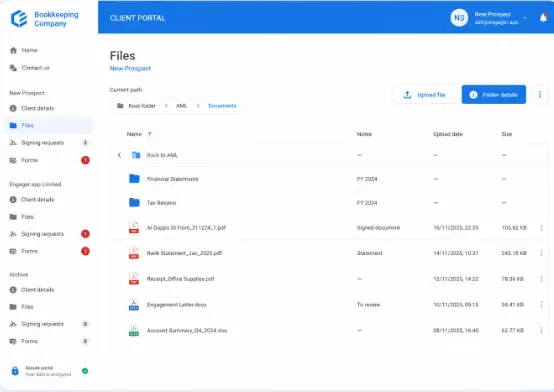Open the Home page in sidebar
This screenshot has width=554, height=392.
pos(24,50)
